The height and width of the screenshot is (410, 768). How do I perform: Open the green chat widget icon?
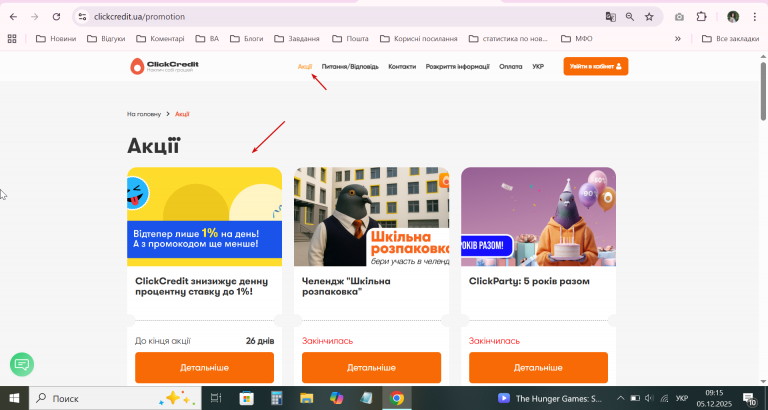click(22, 364)
